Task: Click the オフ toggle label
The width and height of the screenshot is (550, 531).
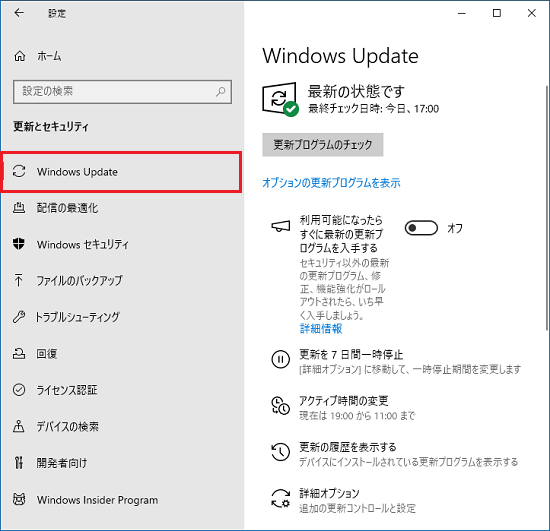Action: coord(455,228)
